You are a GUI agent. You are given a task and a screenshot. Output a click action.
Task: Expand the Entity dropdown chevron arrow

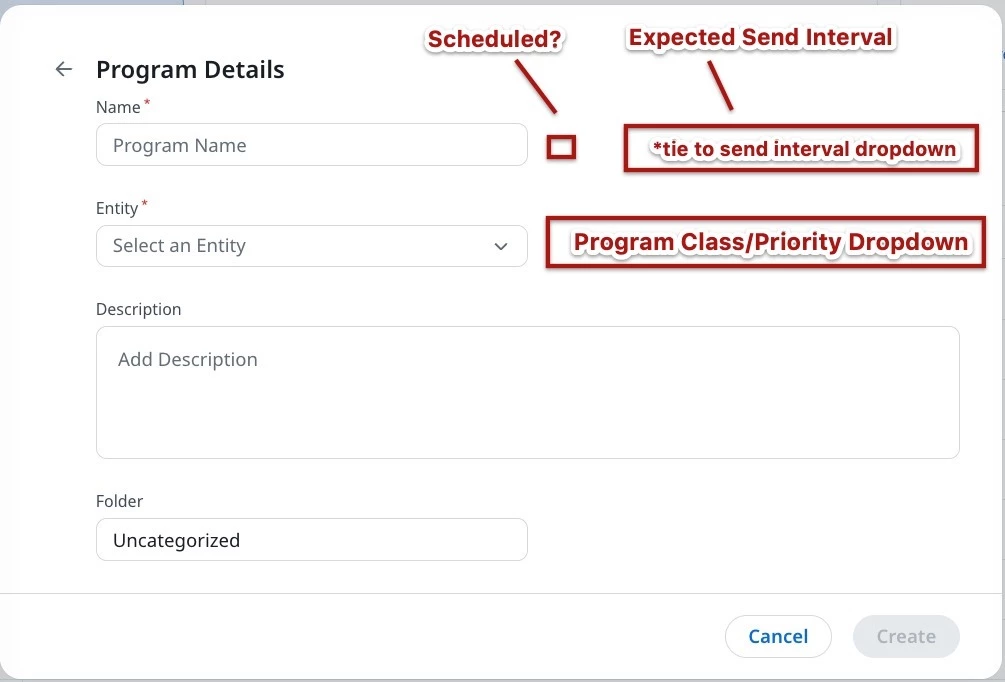[501, 246]
